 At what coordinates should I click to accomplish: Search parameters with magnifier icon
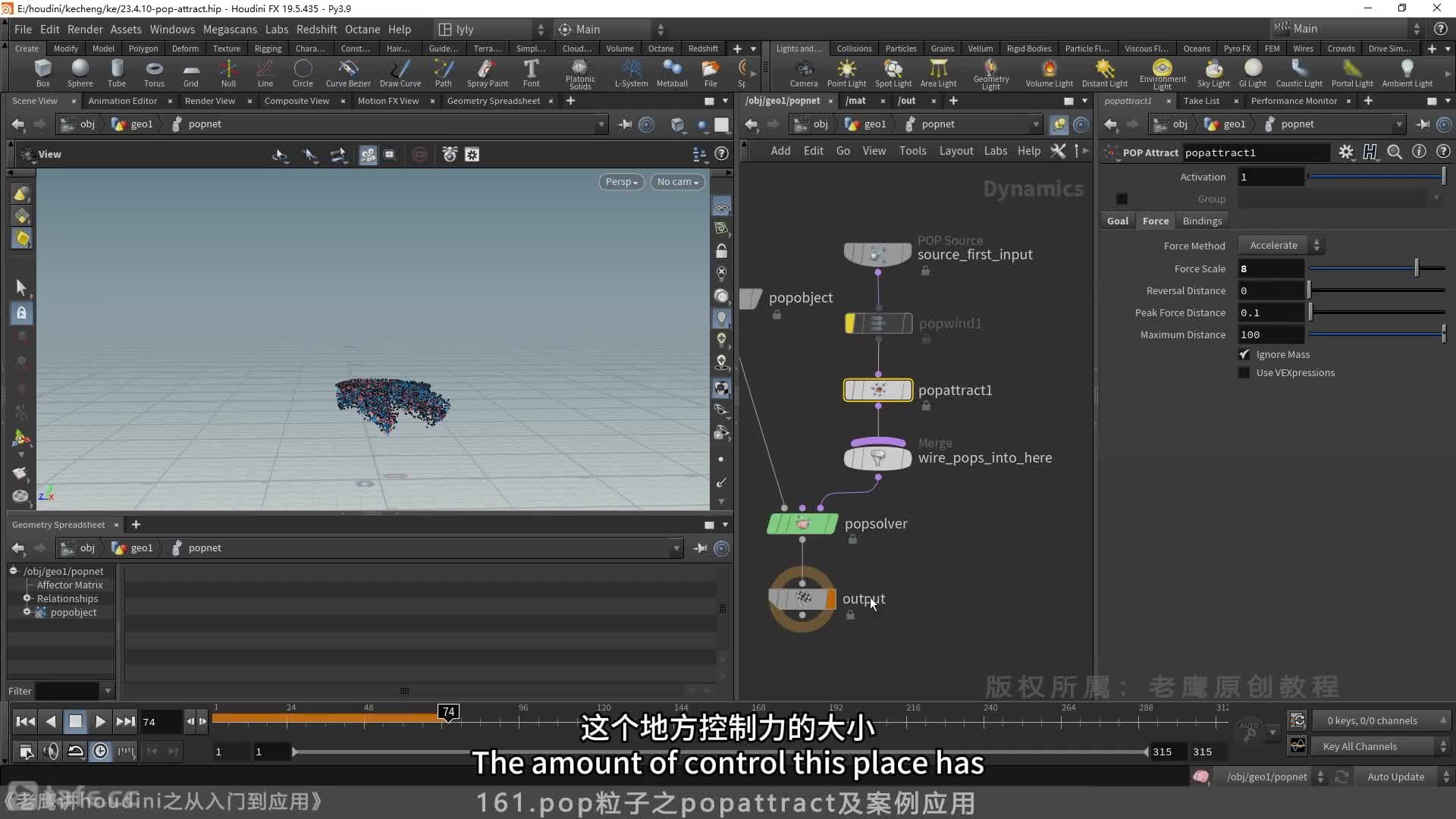(1395, 152)
